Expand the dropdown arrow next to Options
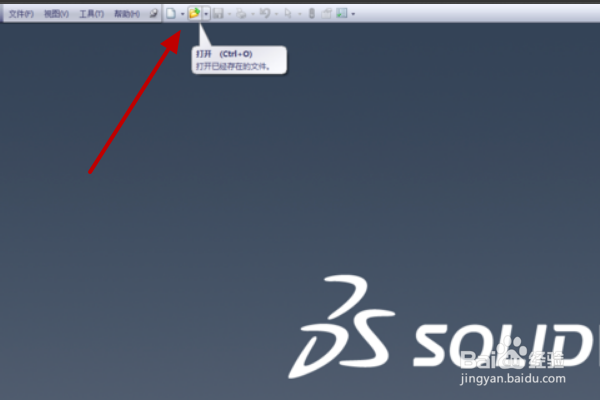This screenshot has height=400, width=600. (x=353, y=14)
